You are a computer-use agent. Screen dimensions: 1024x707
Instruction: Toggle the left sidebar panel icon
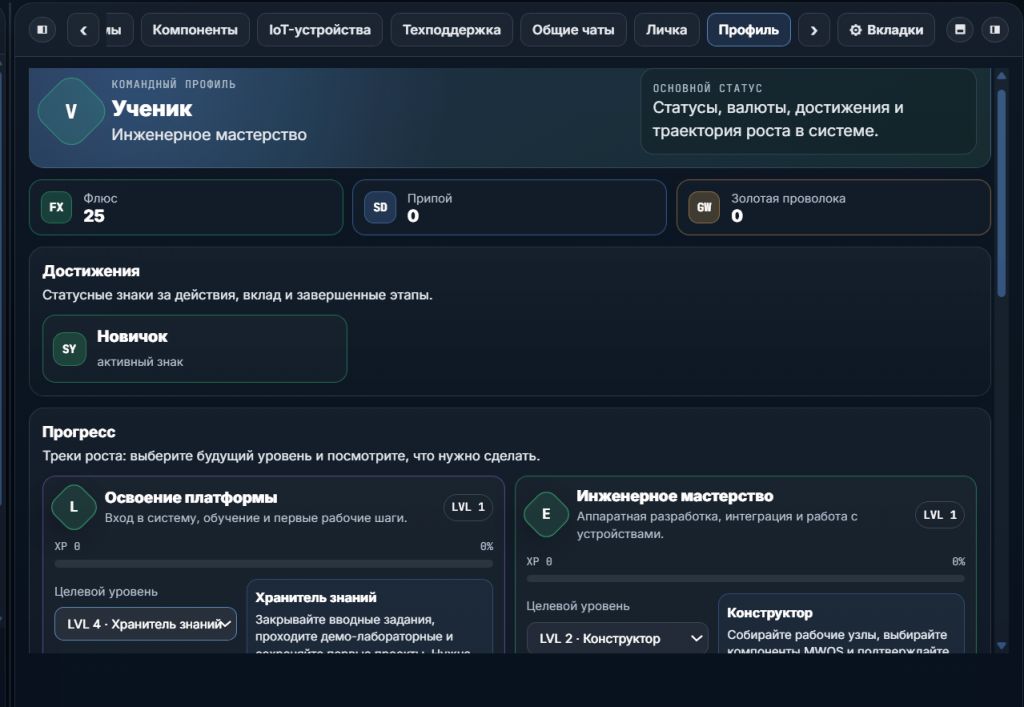click(42, 29)
